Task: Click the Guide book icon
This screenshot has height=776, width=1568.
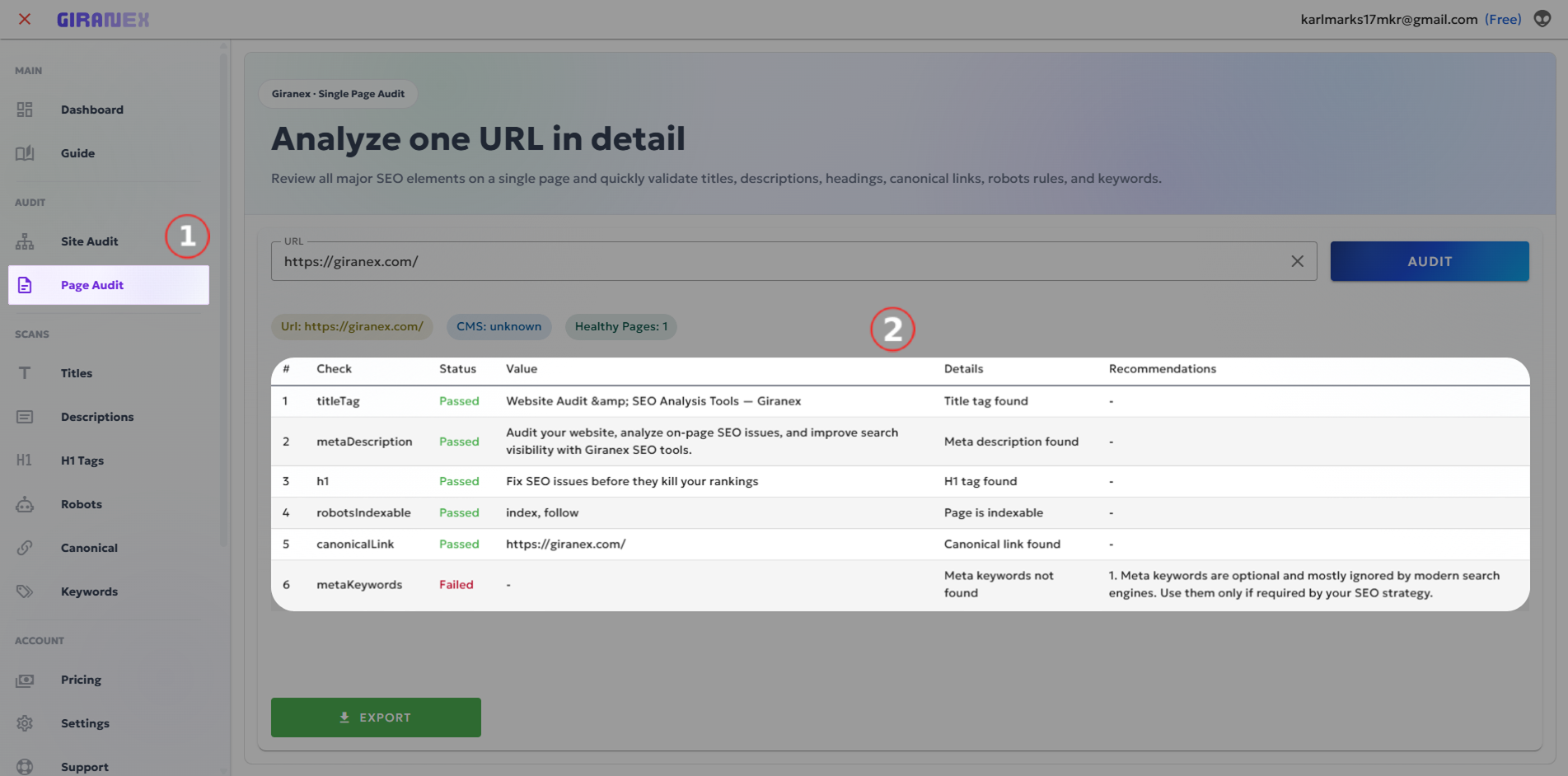Action: tap(25, 153)
